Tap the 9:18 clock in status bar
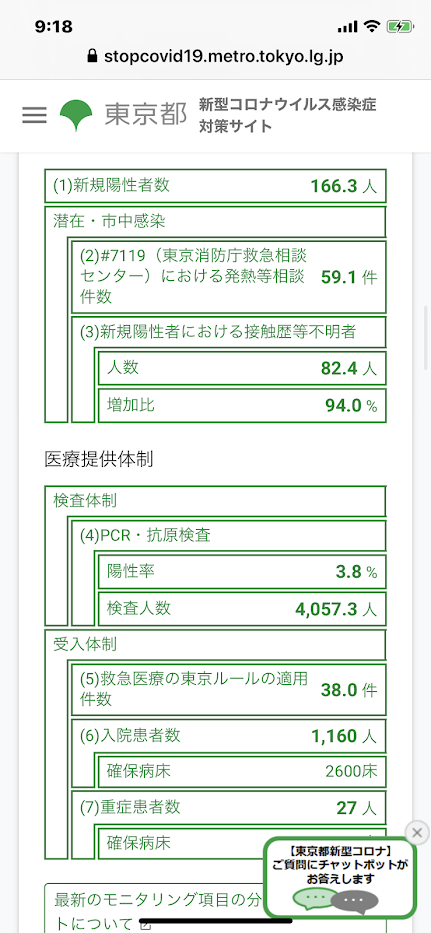This screenshot has width=431, height=933. (x=54, y=26)
